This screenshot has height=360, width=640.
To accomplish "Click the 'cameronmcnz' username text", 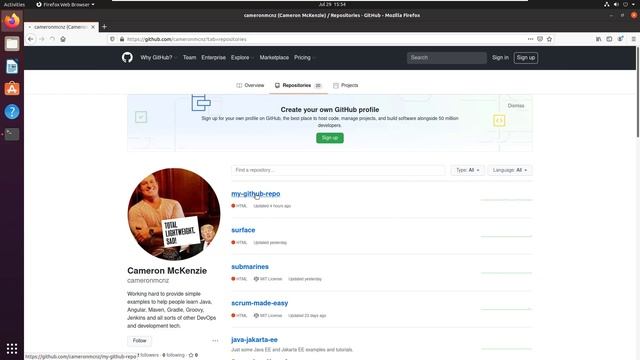I will [148, 281].
